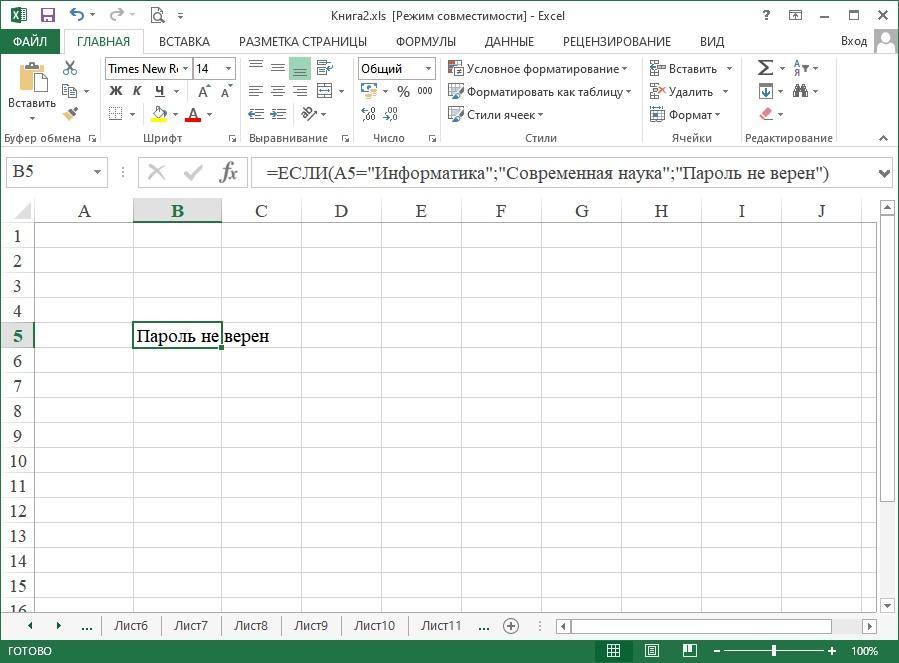Copy selection with the copy icon

(69, 91)
